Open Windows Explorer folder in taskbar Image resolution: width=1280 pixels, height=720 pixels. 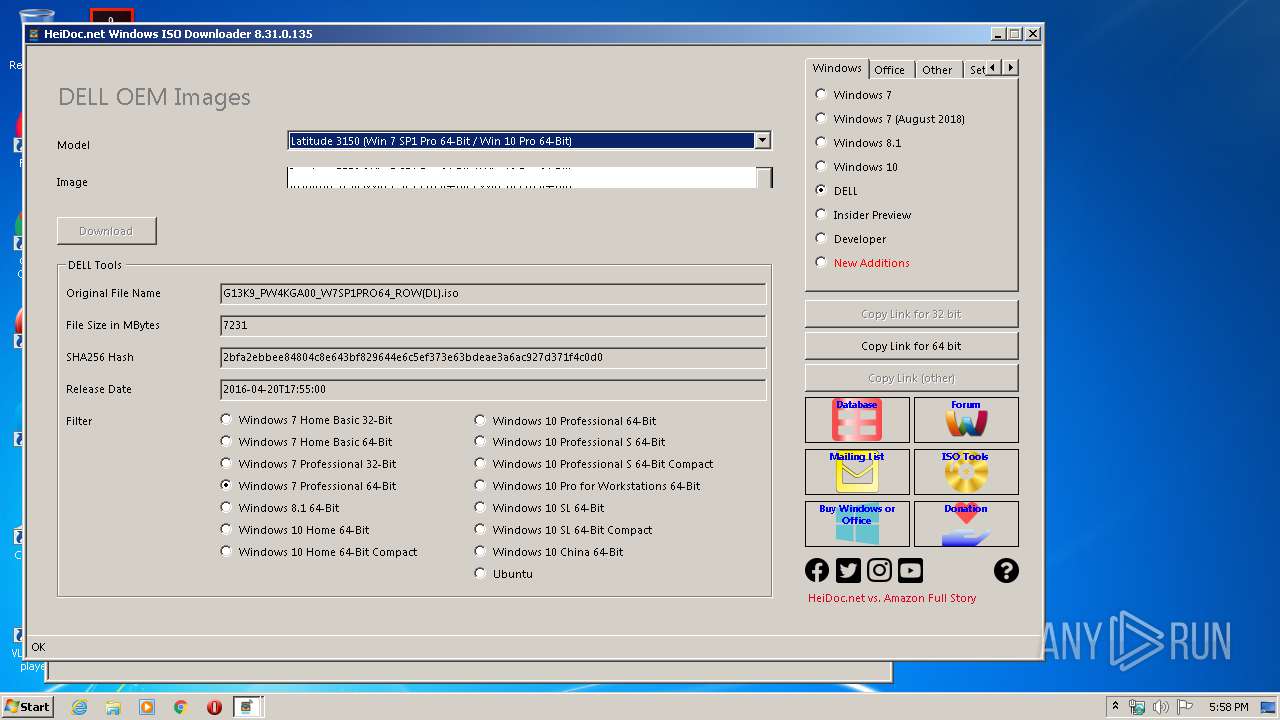[113, 707]
